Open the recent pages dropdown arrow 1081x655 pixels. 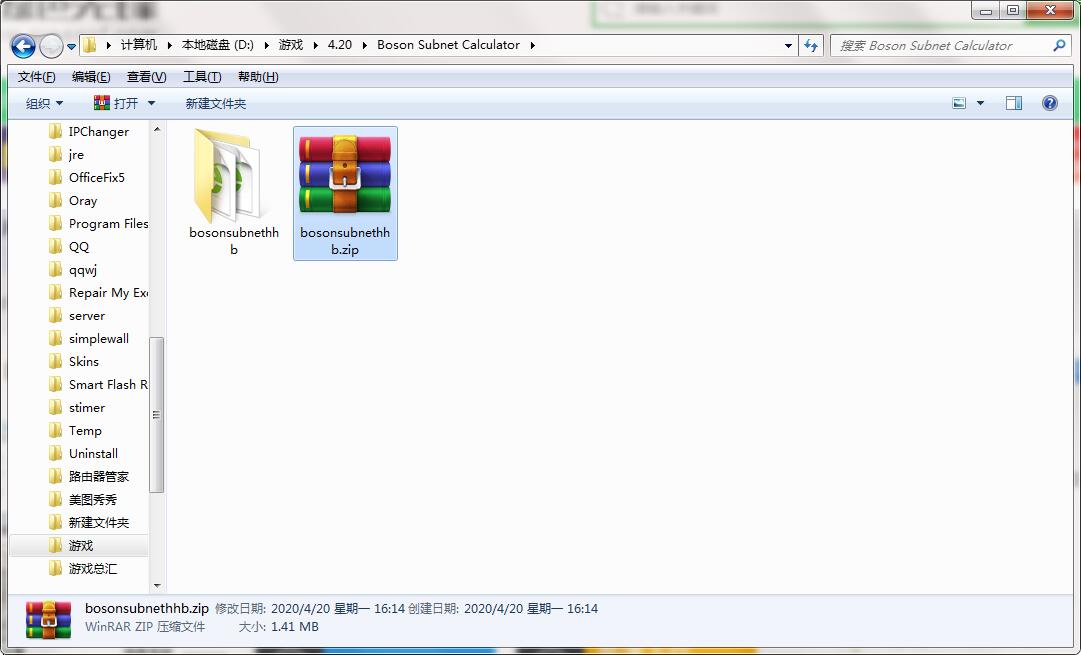click(71, 47)
